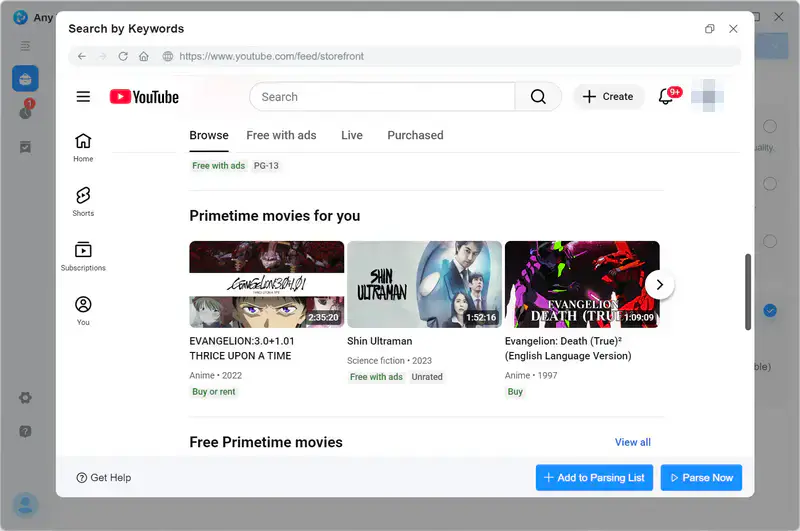Click the blue toolbox icon in background sidebar
The height and width of the screenshot is (531, 800).
[25, 79]
